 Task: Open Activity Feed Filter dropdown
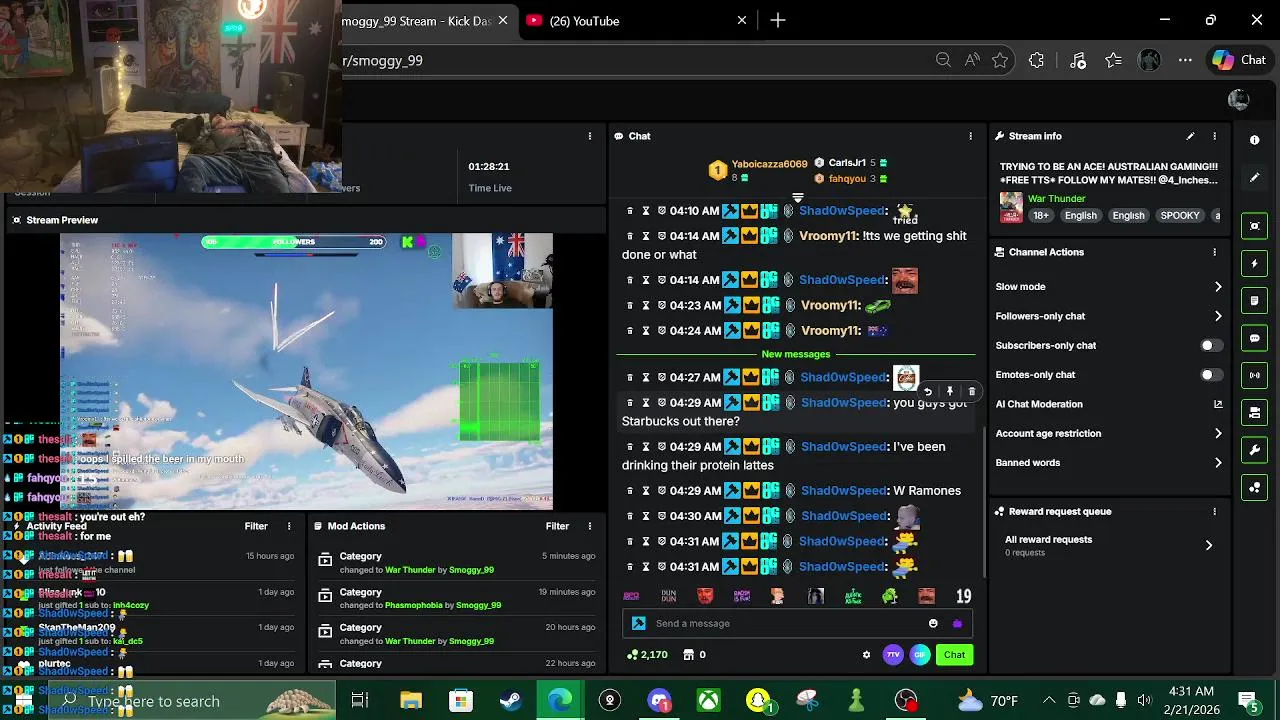[x=256, y=526]
